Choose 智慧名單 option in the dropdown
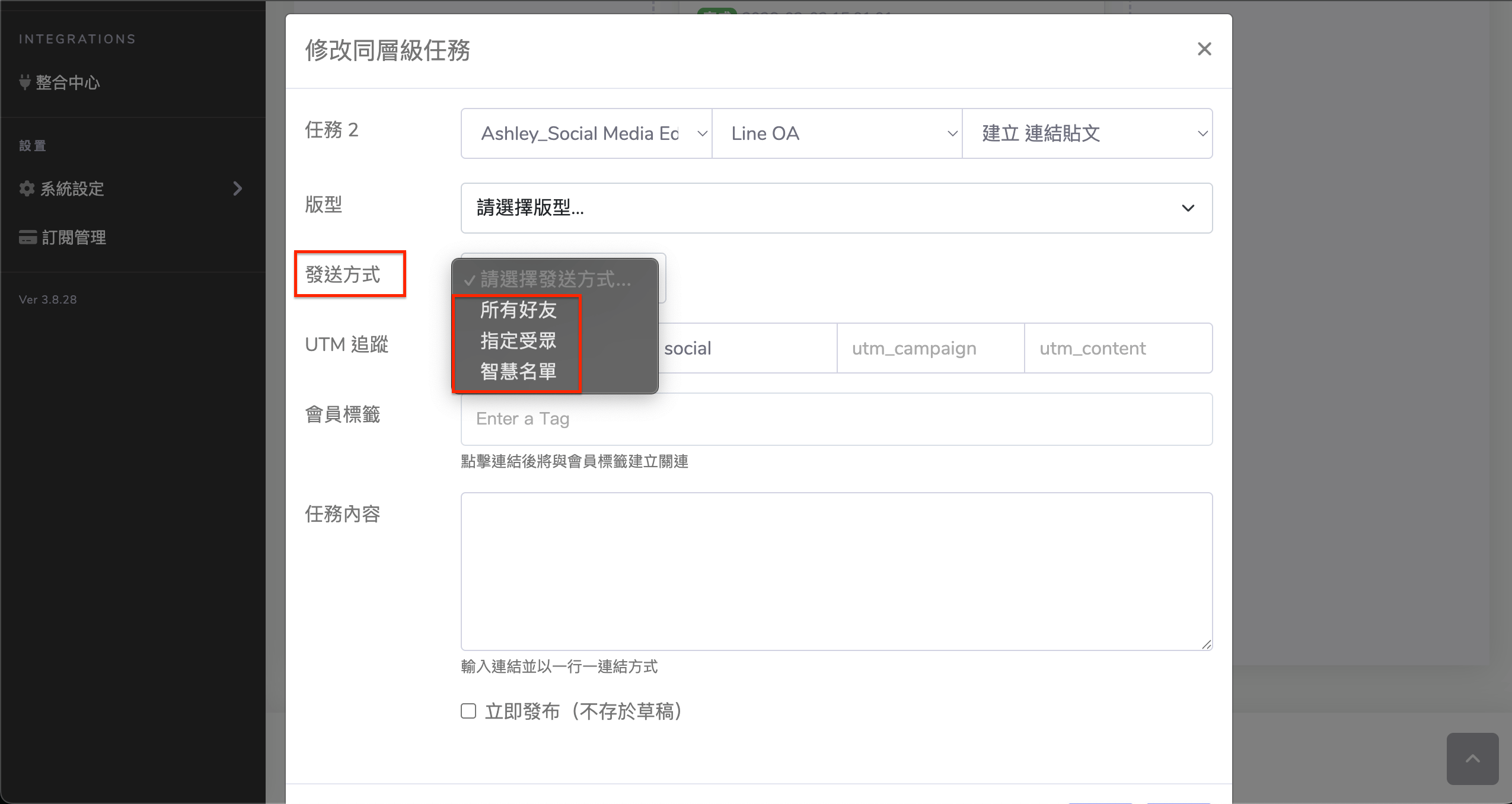This screenshot has height=804, width=1512. 518,372
